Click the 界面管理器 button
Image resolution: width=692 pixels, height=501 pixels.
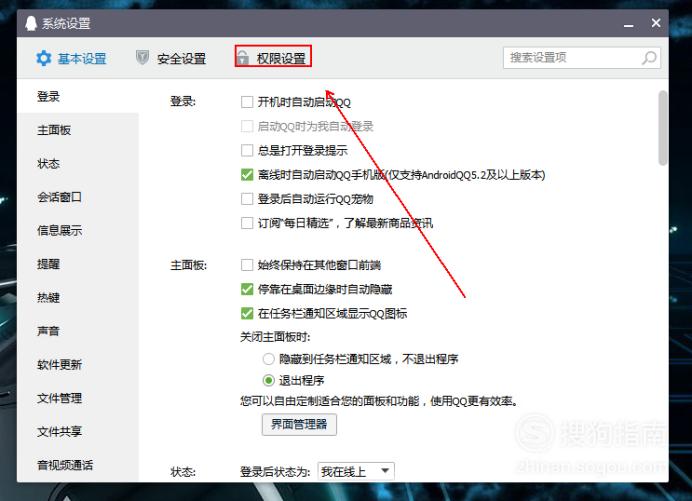coord(299,425)
